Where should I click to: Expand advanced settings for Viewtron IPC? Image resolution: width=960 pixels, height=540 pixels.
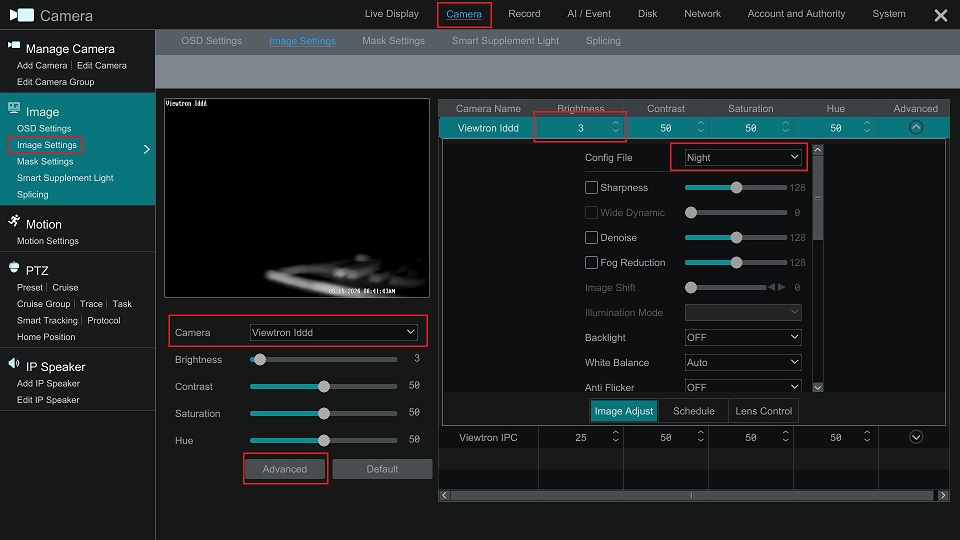[x=916, y=437]
